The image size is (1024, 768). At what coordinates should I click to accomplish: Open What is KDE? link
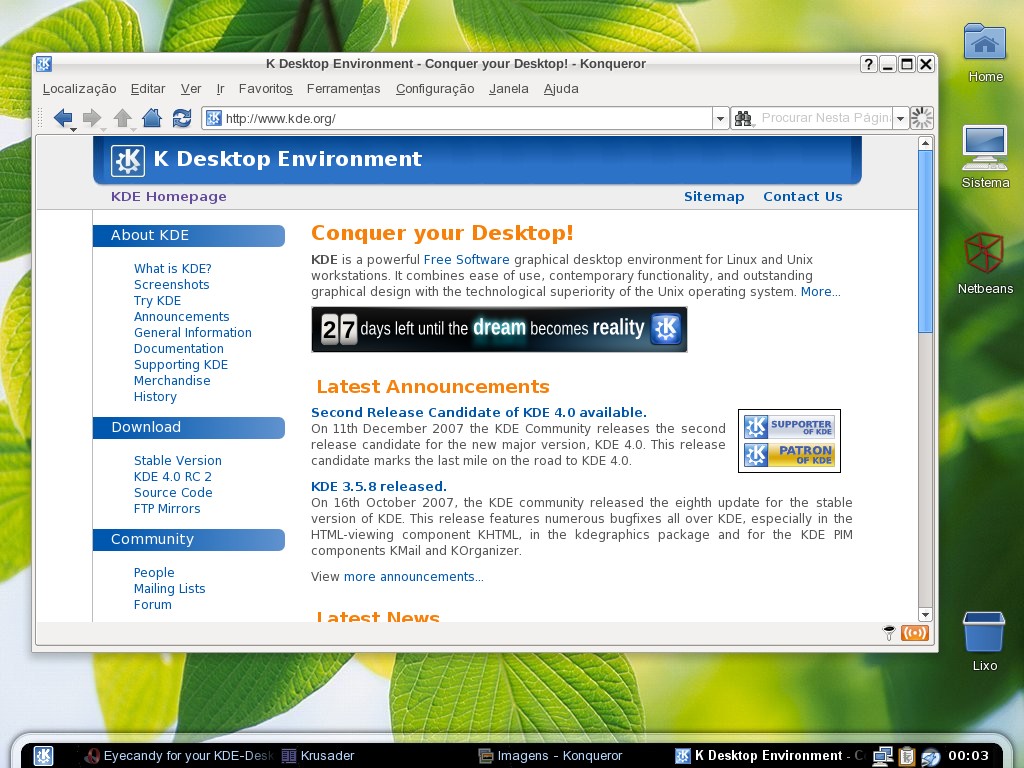point(172,268)
